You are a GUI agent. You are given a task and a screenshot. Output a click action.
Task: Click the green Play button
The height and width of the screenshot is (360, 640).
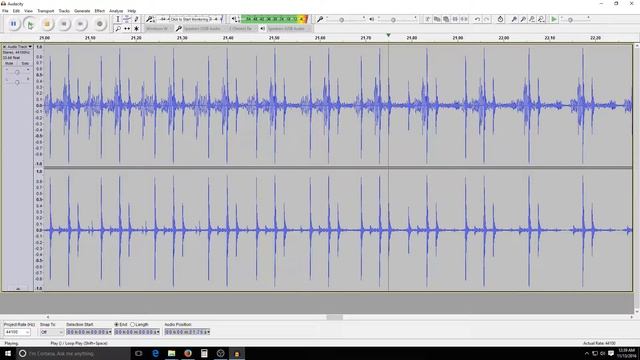tap(30, 24)
